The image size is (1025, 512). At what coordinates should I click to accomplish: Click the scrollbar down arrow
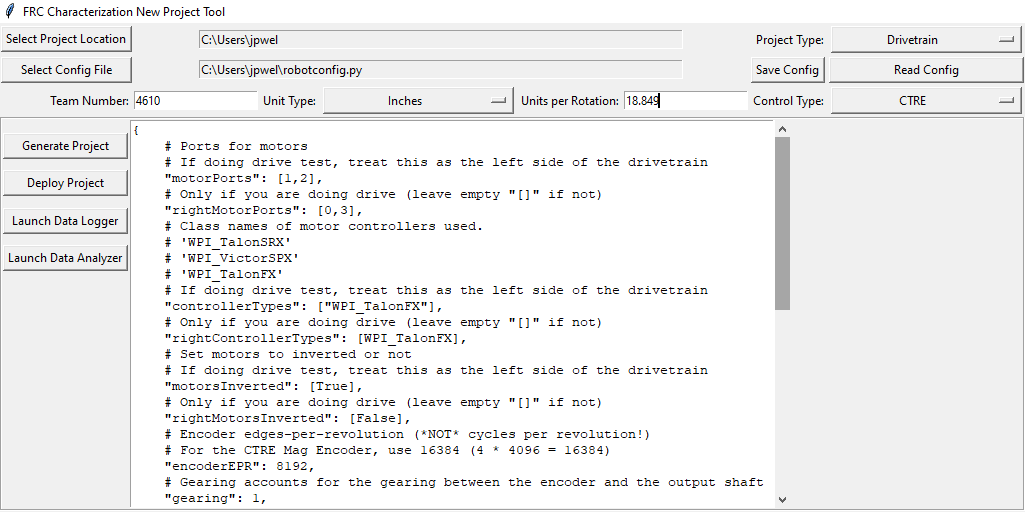[x=782, y=499]
